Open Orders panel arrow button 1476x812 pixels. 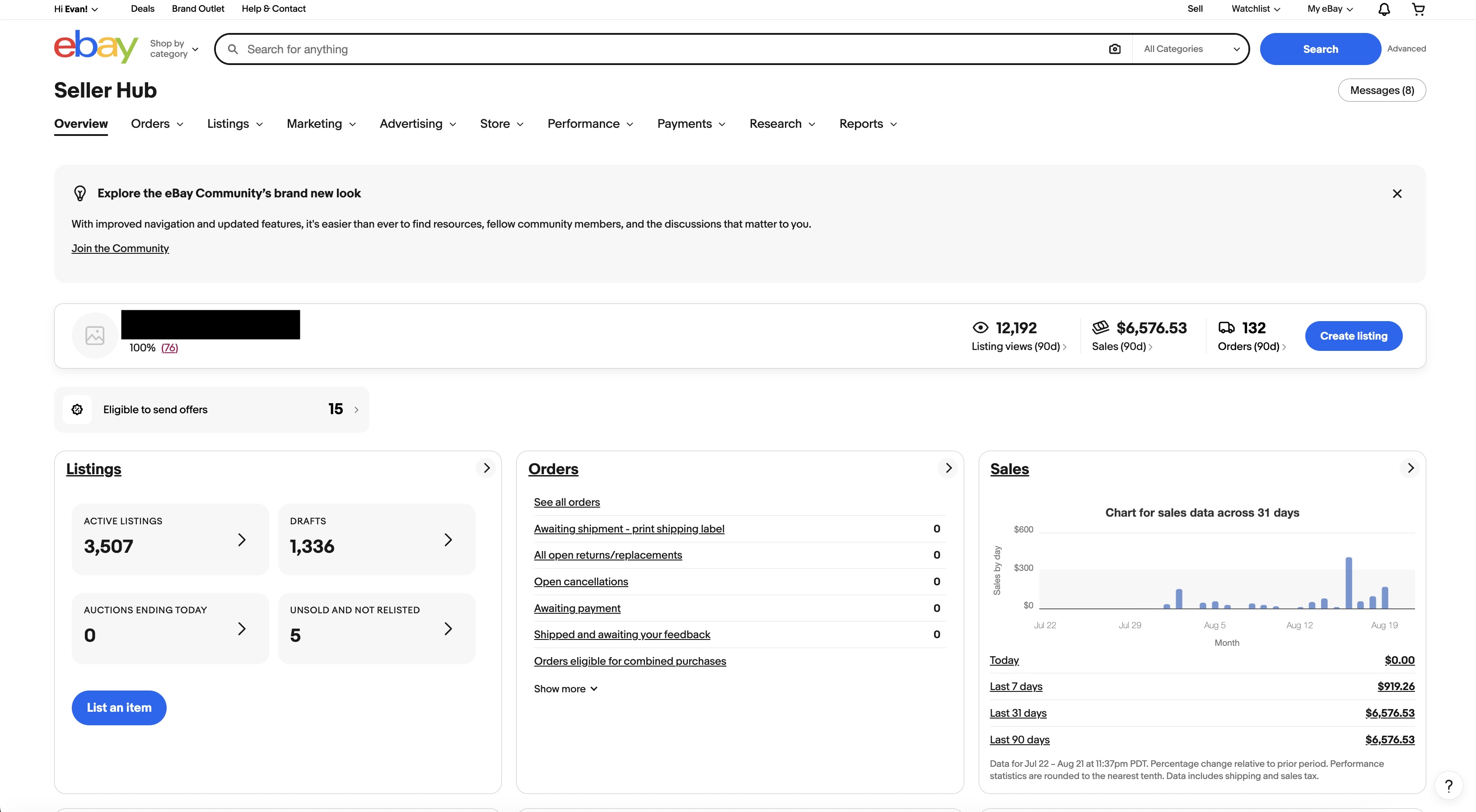pos(948,468)
